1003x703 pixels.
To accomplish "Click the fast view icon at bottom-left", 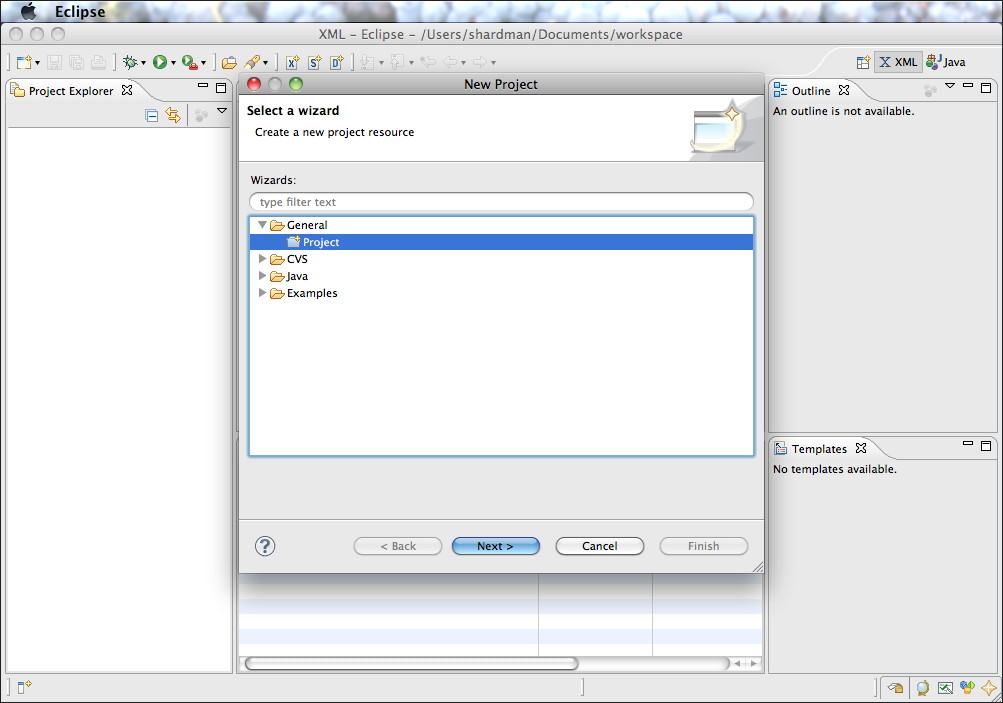I will pyautogui.click(x=24, y=687).
